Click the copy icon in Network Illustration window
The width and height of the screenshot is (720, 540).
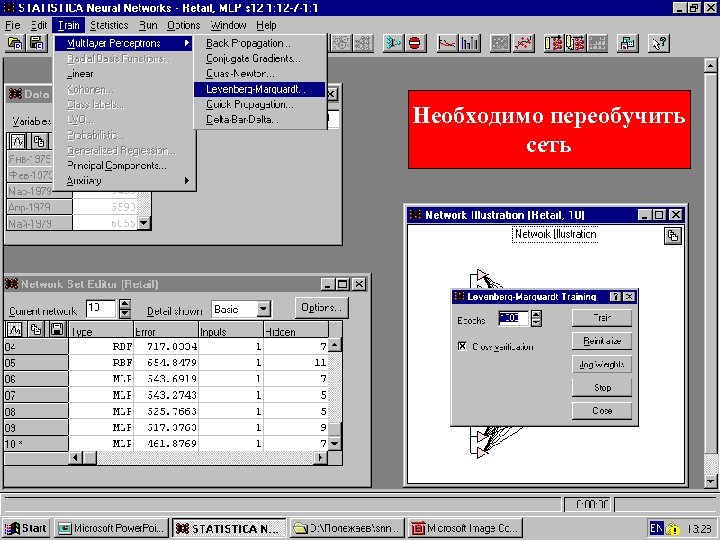[x=673, y=236]
